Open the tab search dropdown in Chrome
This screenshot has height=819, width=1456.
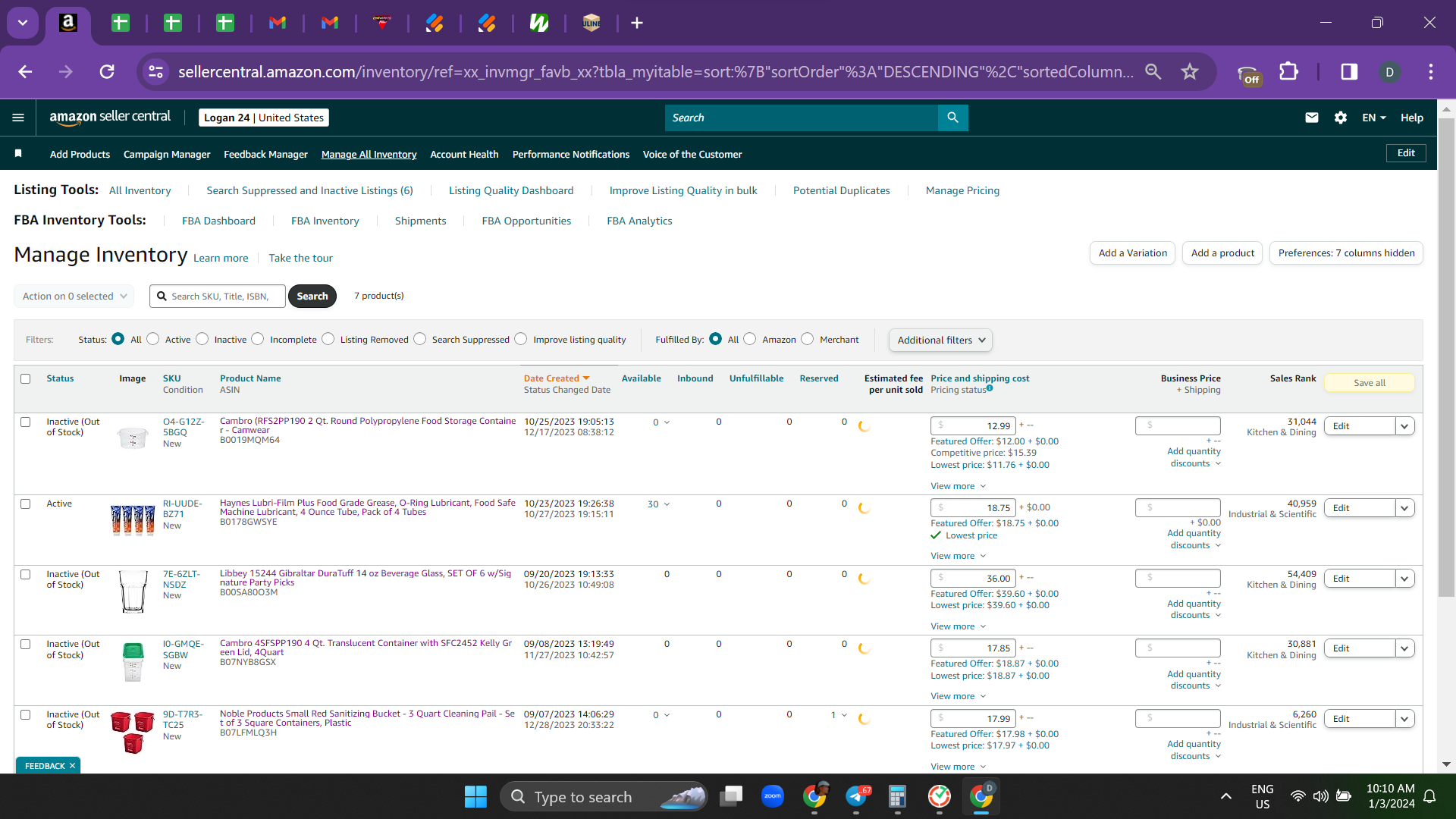click(23, 23)
